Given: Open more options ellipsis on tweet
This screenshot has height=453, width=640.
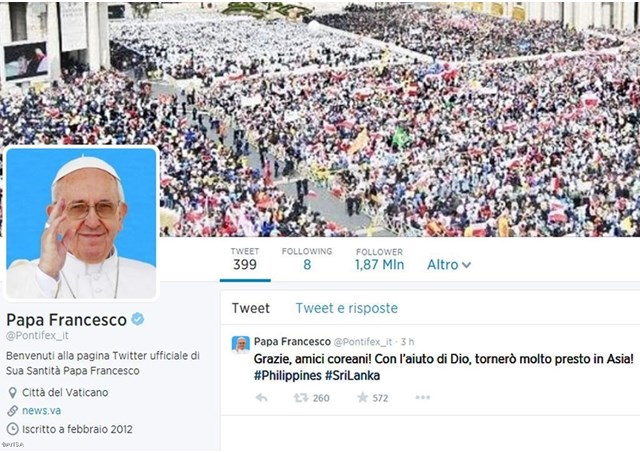Looking at the screenshot, I should (422, 397).
